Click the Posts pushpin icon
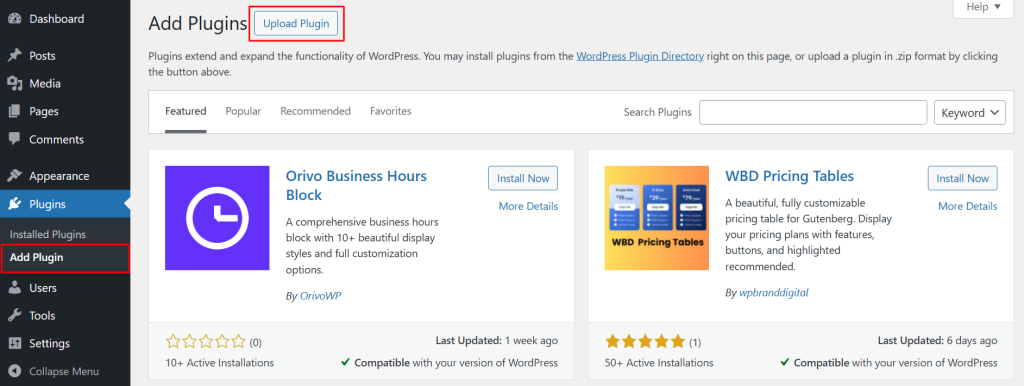This screenshot has height=386, width=1024. [15, 56]
